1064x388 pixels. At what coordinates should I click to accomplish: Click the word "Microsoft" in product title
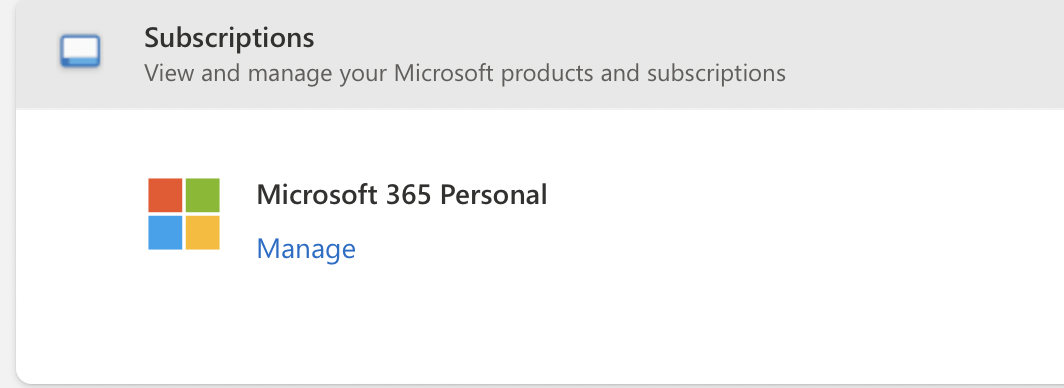point(317,195)
